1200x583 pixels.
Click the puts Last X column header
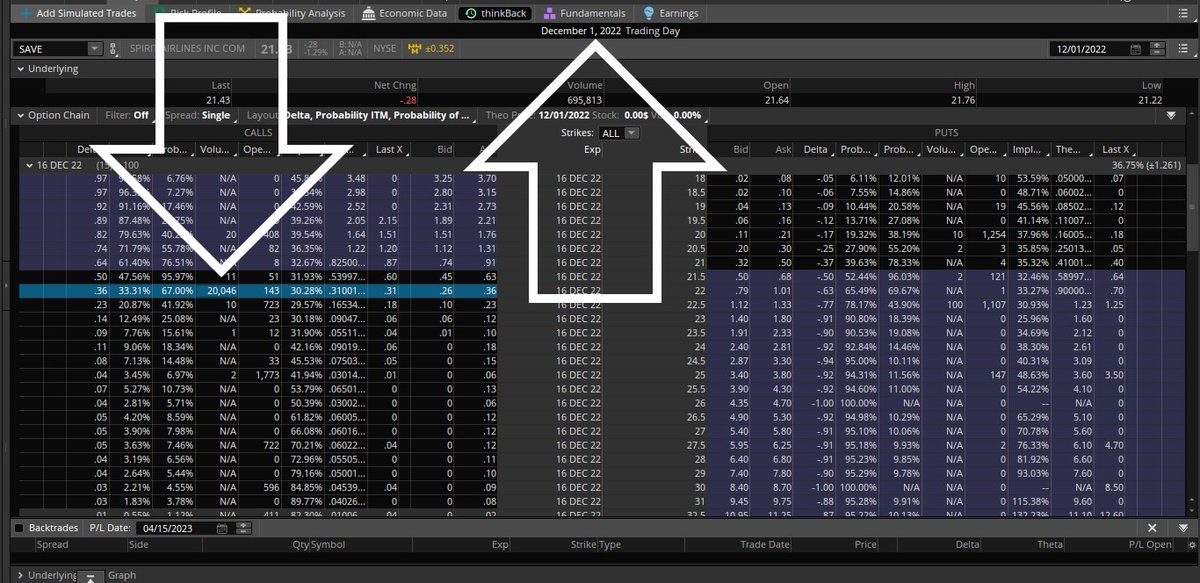[x=1116, y=149]
